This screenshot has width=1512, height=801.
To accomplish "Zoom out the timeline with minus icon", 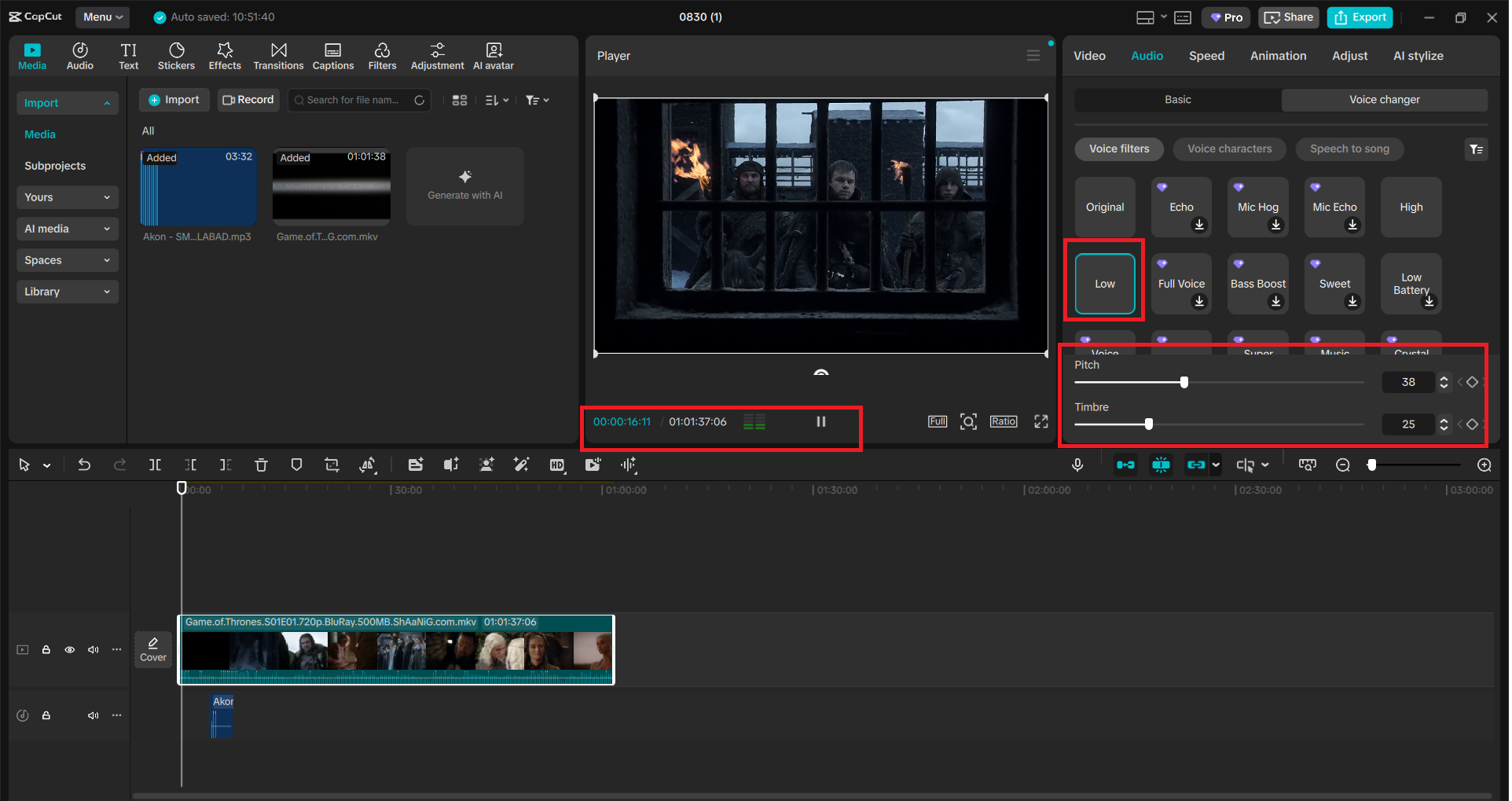I will tap(1343, 465).
